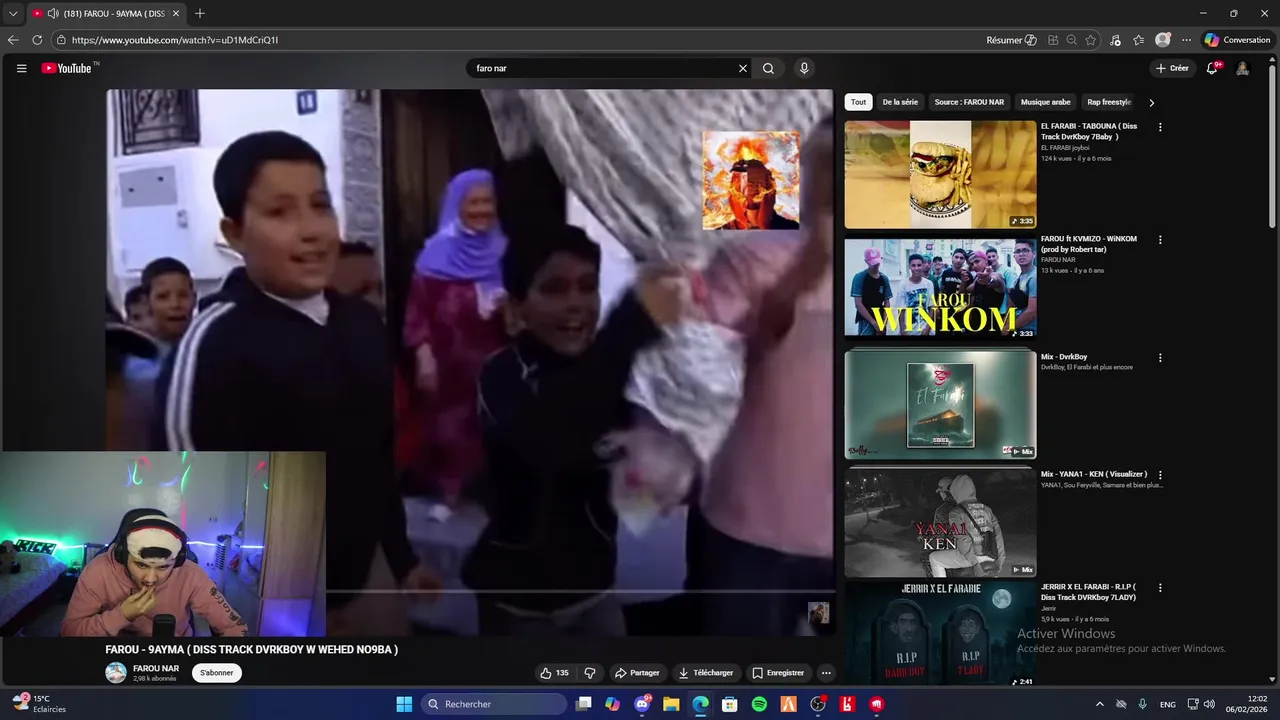The height and width of the screenshot is (720, 1280).
Task: Search Windows with the Rechercher box
Action: tap(494, 704)
